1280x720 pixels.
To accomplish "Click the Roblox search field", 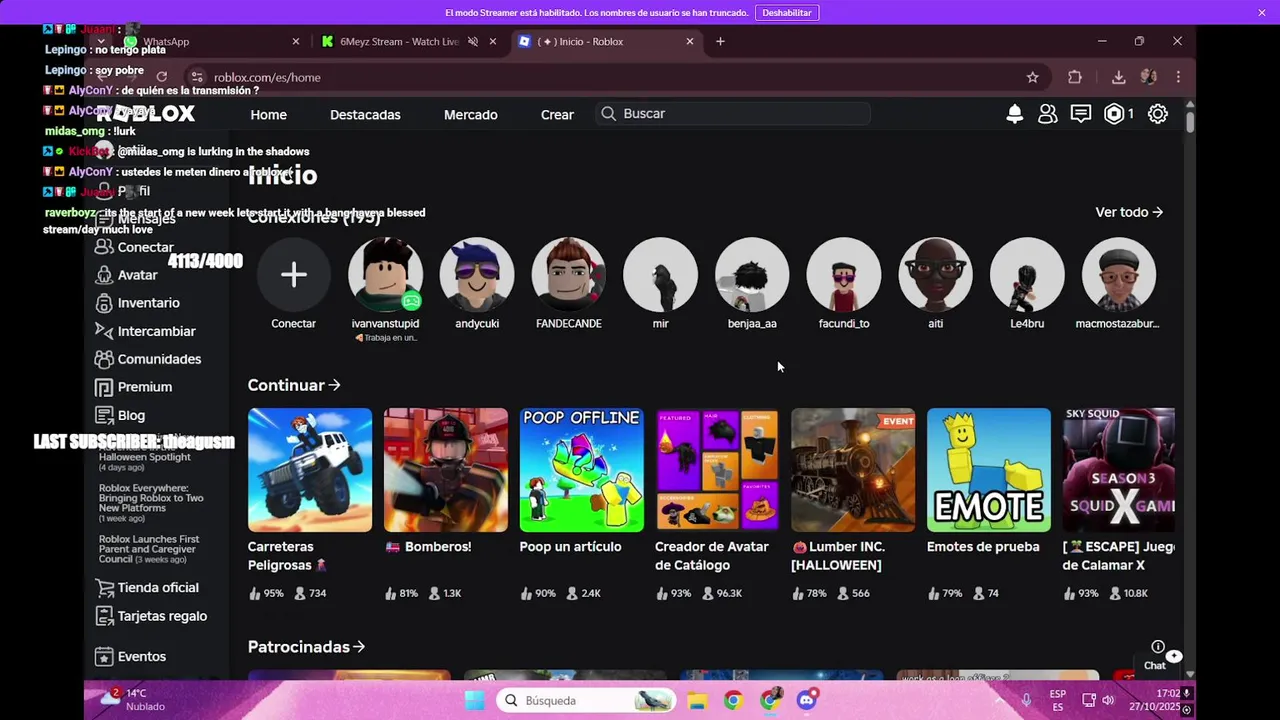I will pyautogui.click(x=733, y=114).
